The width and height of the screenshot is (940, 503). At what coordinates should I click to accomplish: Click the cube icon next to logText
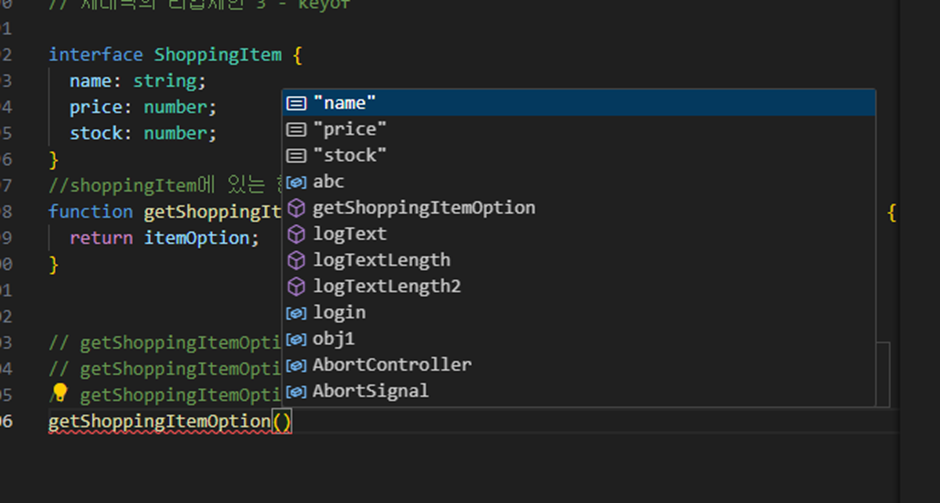pos(296,234)
